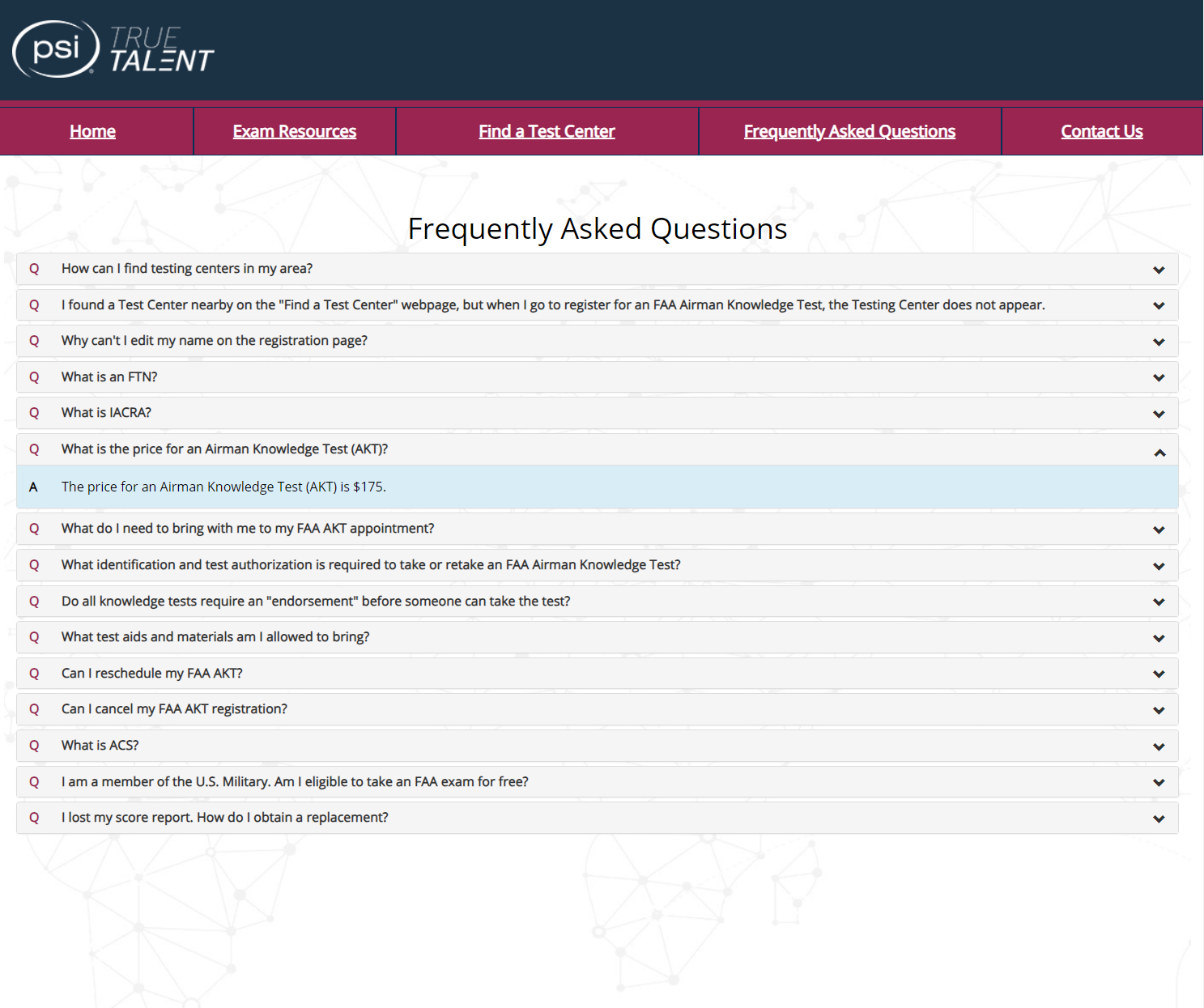The height and width of the screenshot is (1008, 1204).
Task: Expand 'Why can't I edit my name' question
Action: point(598,341)
